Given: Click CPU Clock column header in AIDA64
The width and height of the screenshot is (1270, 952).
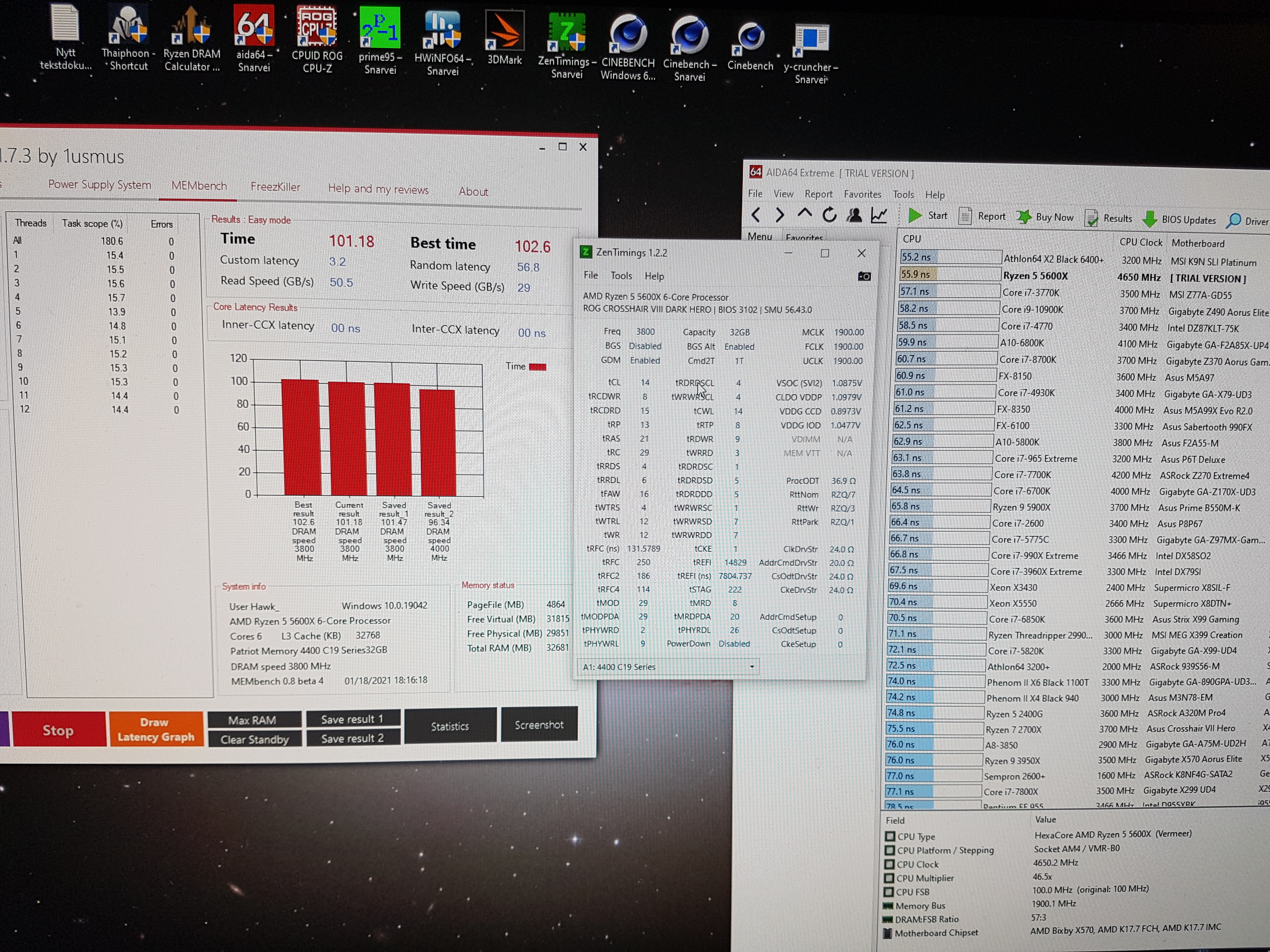Looking at the screenshot, I should [1140, 242].
